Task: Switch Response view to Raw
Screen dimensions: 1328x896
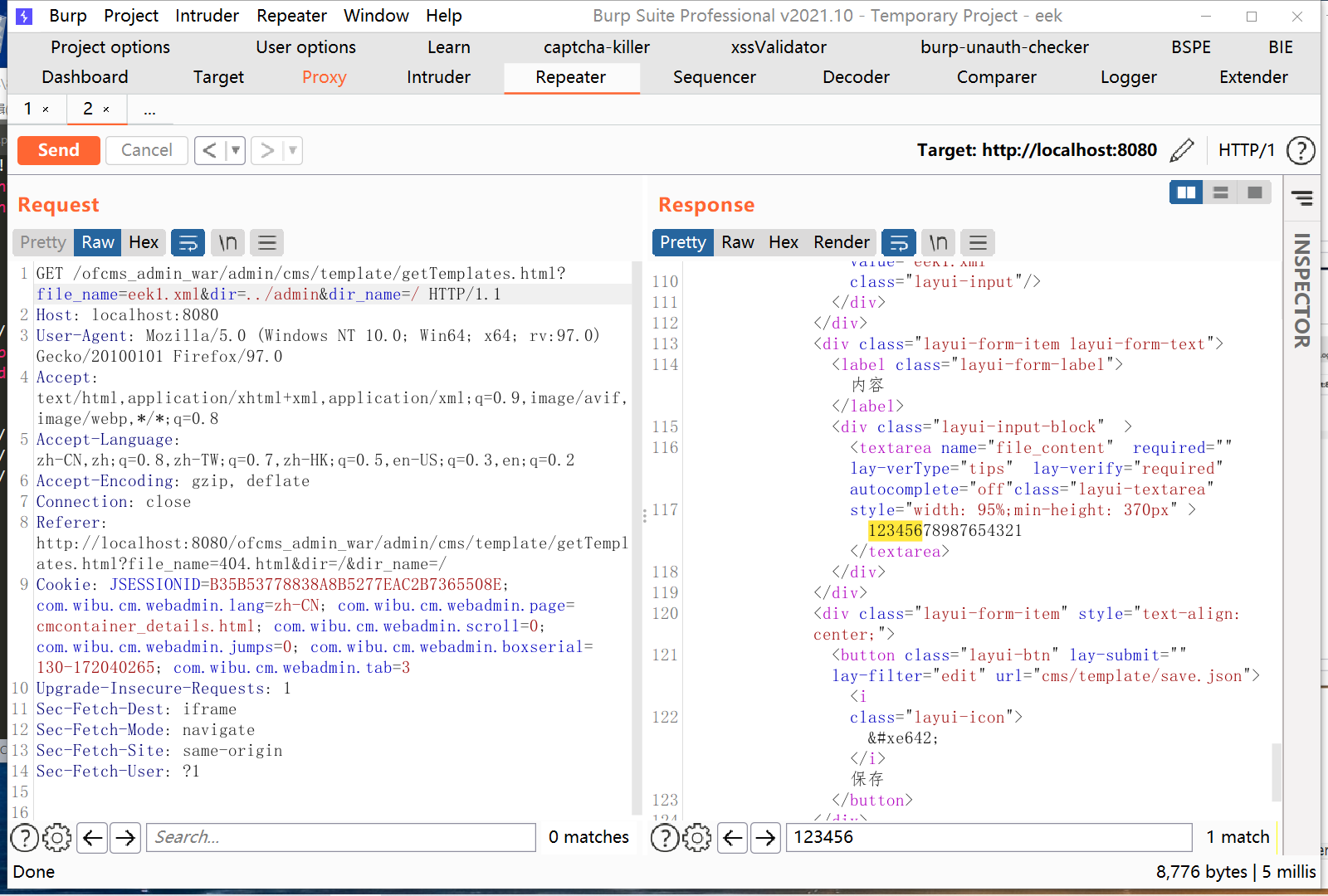Action: 738,242
